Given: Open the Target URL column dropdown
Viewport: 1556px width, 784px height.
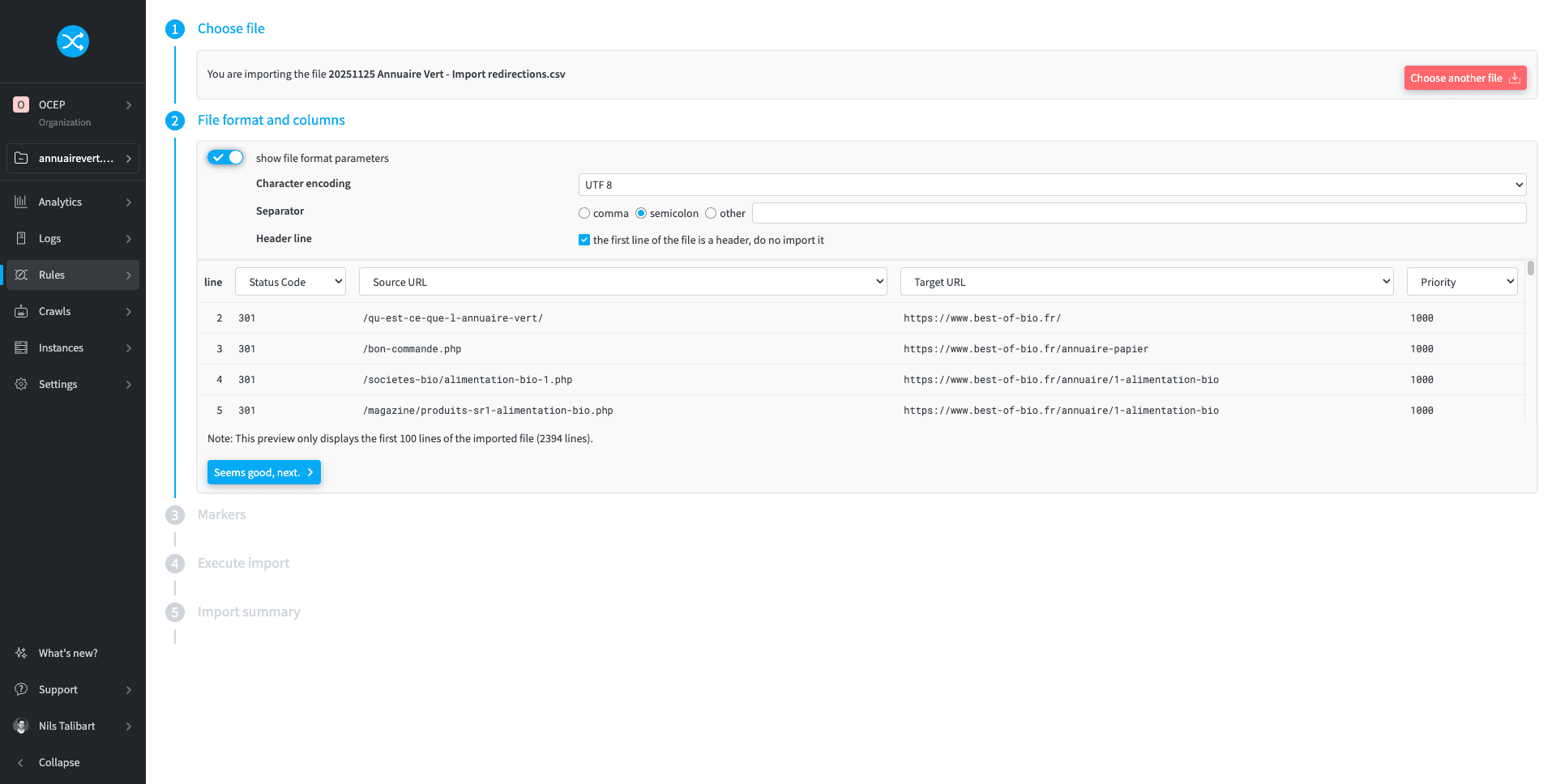Looking at the screenshot, I should point(1147,282).
